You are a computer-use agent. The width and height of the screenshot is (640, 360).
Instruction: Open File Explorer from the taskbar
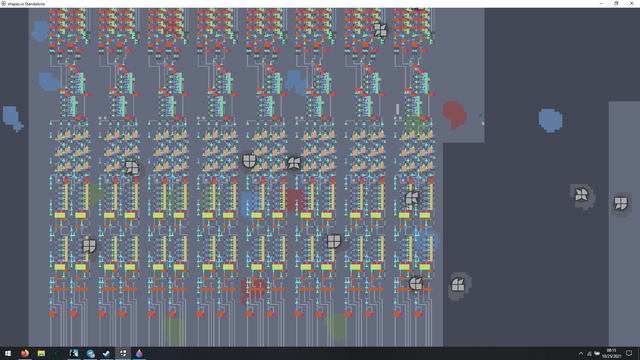coord(41,353)
